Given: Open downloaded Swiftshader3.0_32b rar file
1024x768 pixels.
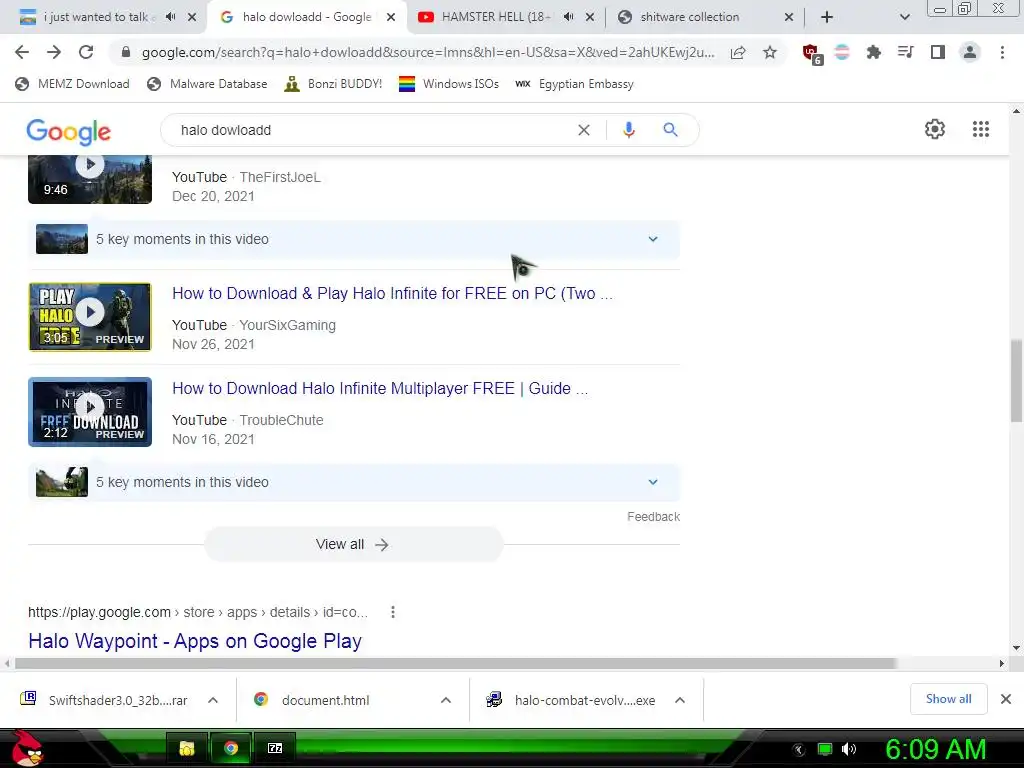Looking at the screenshot, I should click(x=104, y=700).
